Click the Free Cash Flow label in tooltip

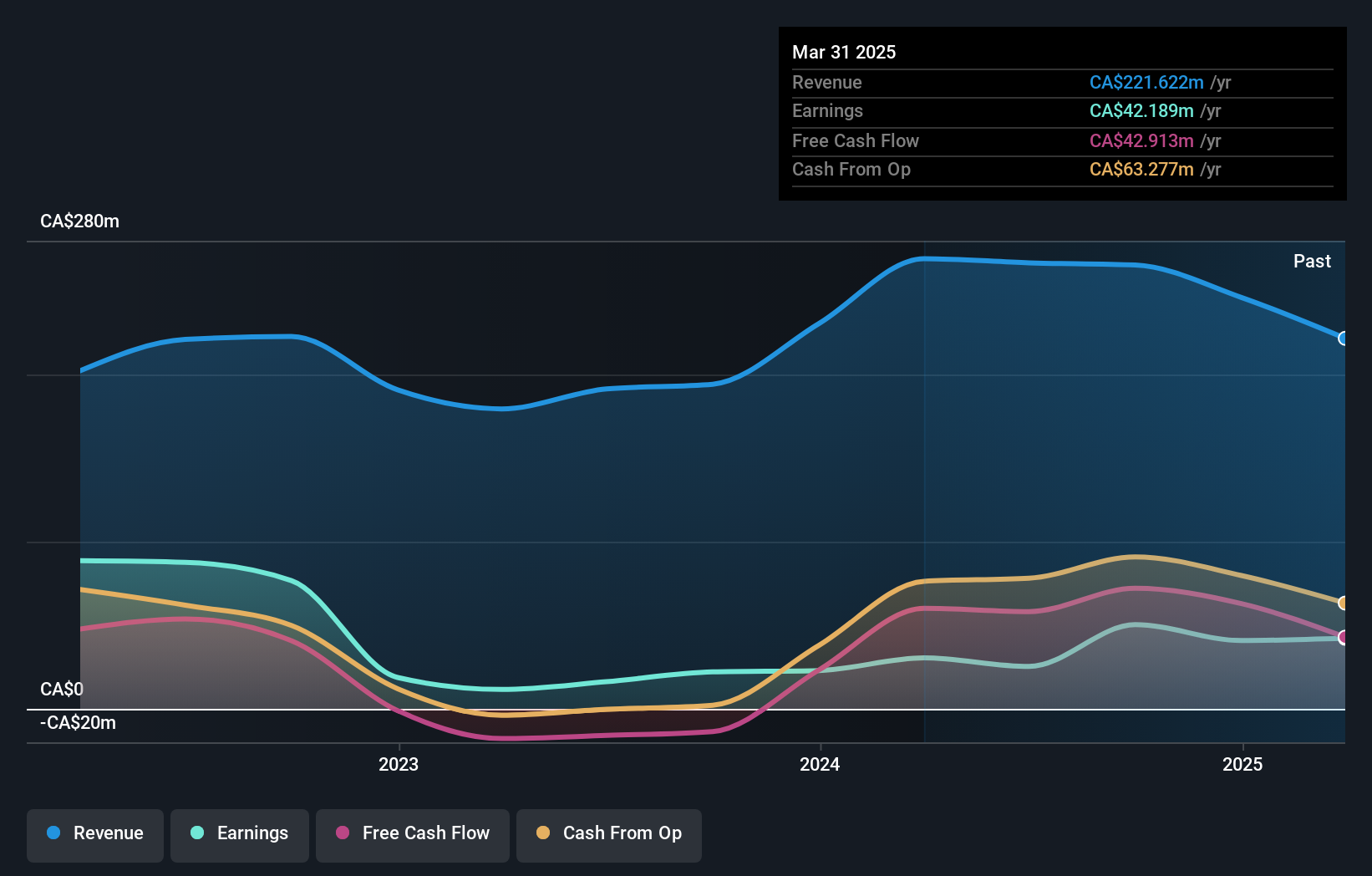[856, 140]
